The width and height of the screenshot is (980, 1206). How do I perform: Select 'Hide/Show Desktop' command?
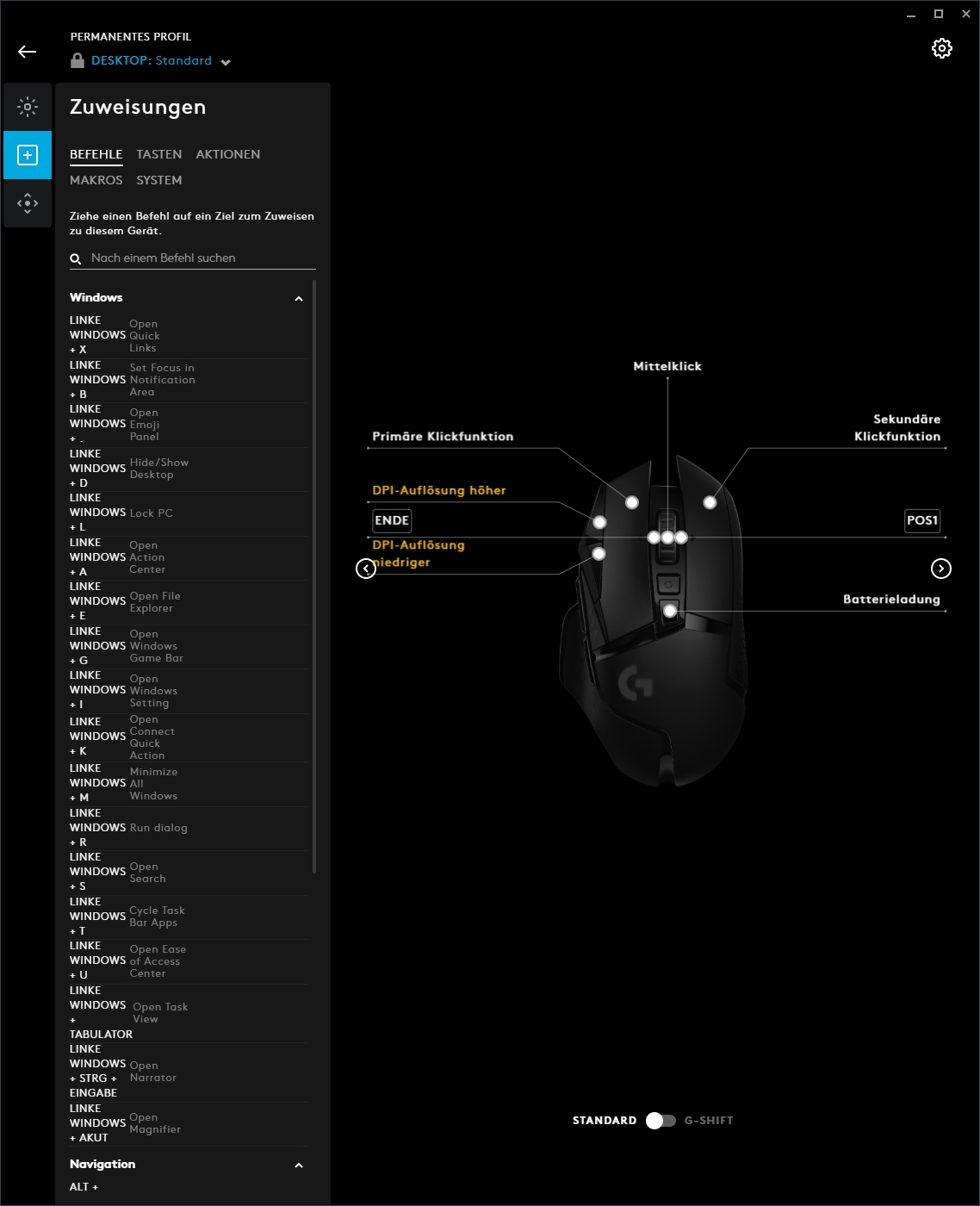[188, 469]
